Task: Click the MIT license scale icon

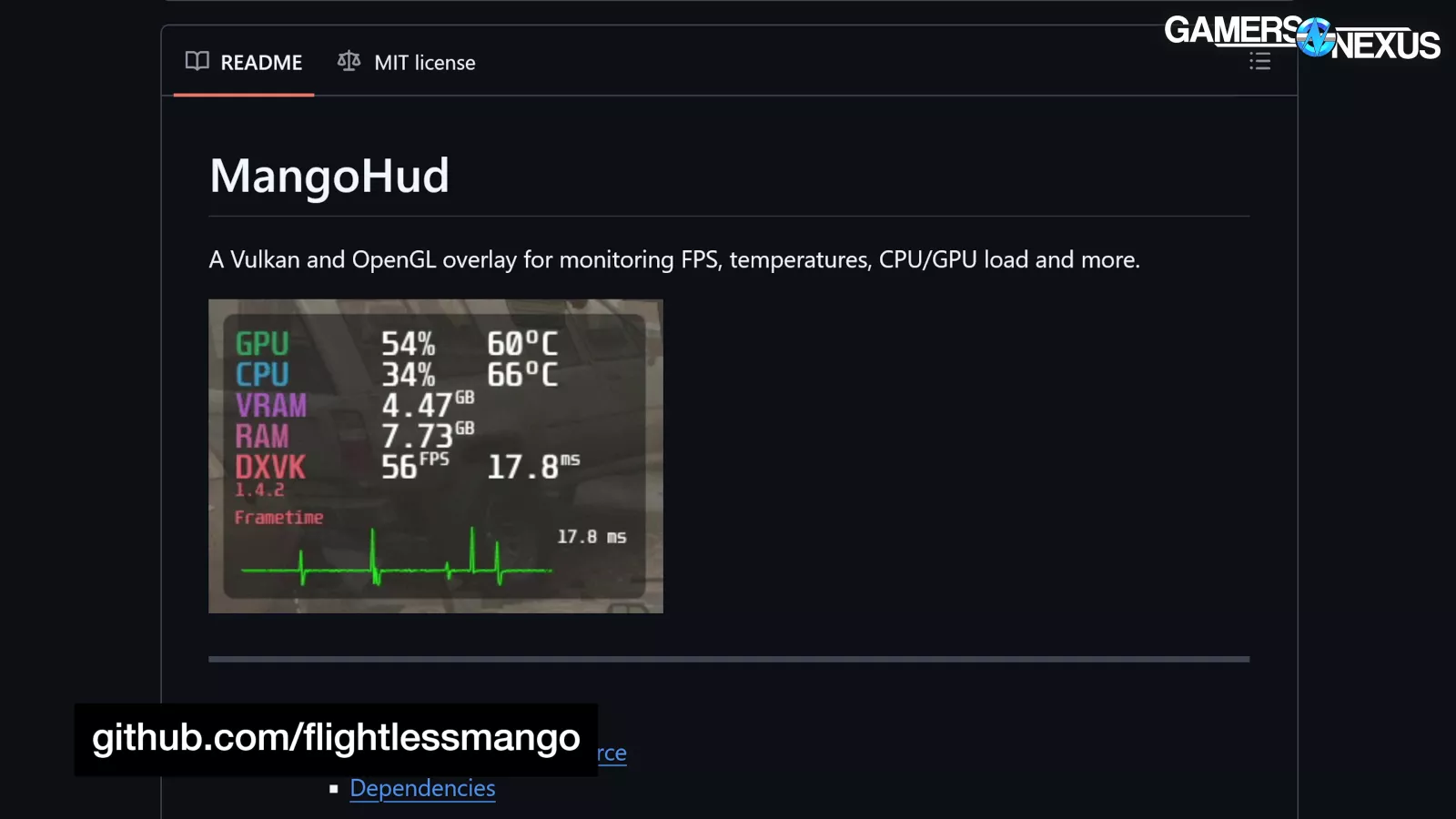Action: (x=349, y=61)
